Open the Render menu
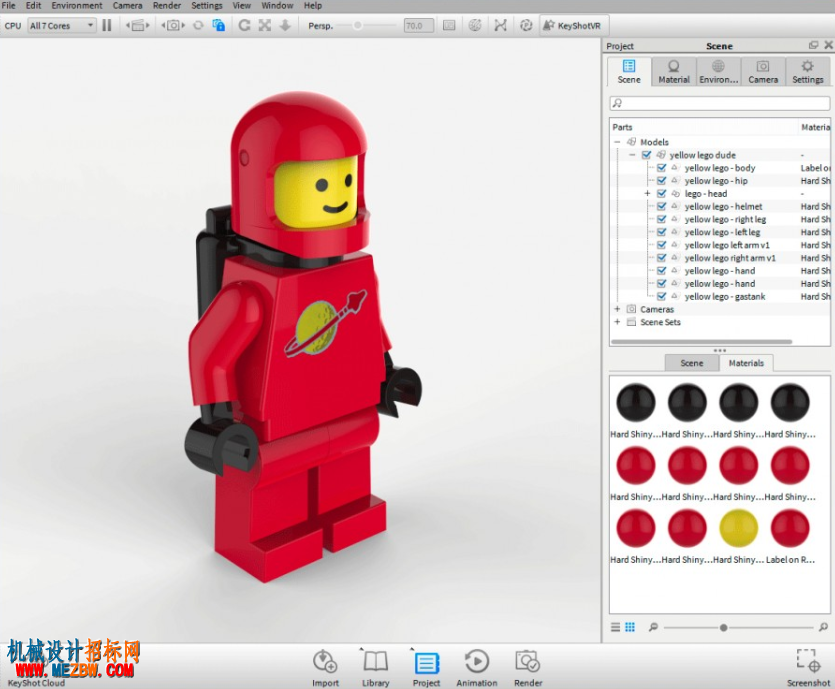835x689 pixels. 167,5
